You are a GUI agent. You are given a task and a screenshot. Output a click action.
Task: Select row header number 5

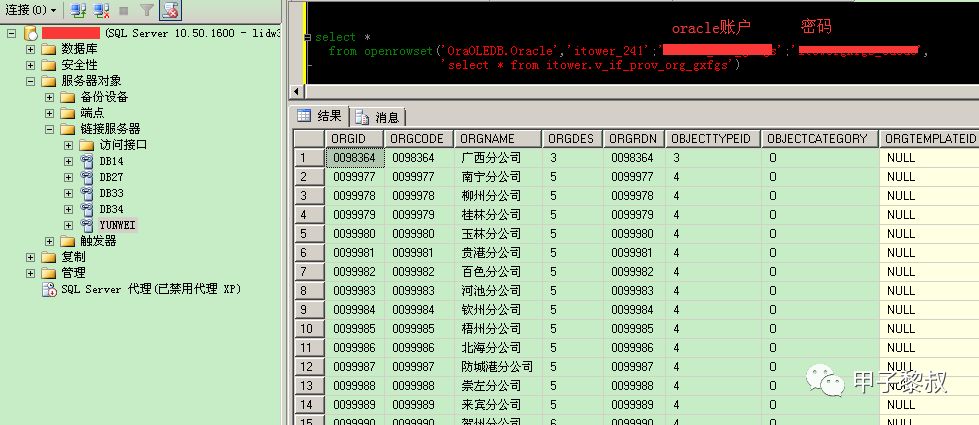click(x=309, y=234)
